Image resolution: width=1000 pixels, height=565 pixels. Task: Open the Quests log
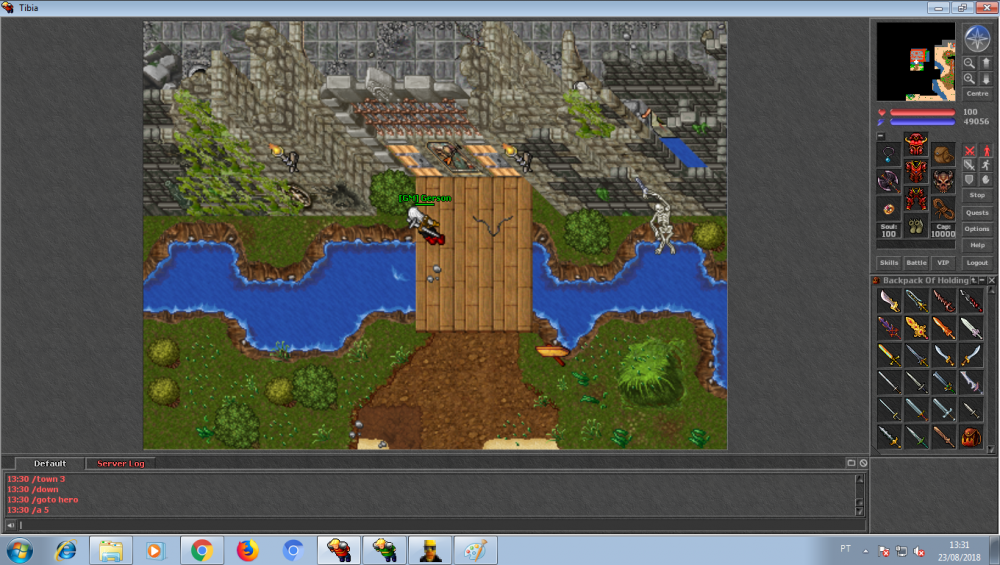click(x=977, y=213)
